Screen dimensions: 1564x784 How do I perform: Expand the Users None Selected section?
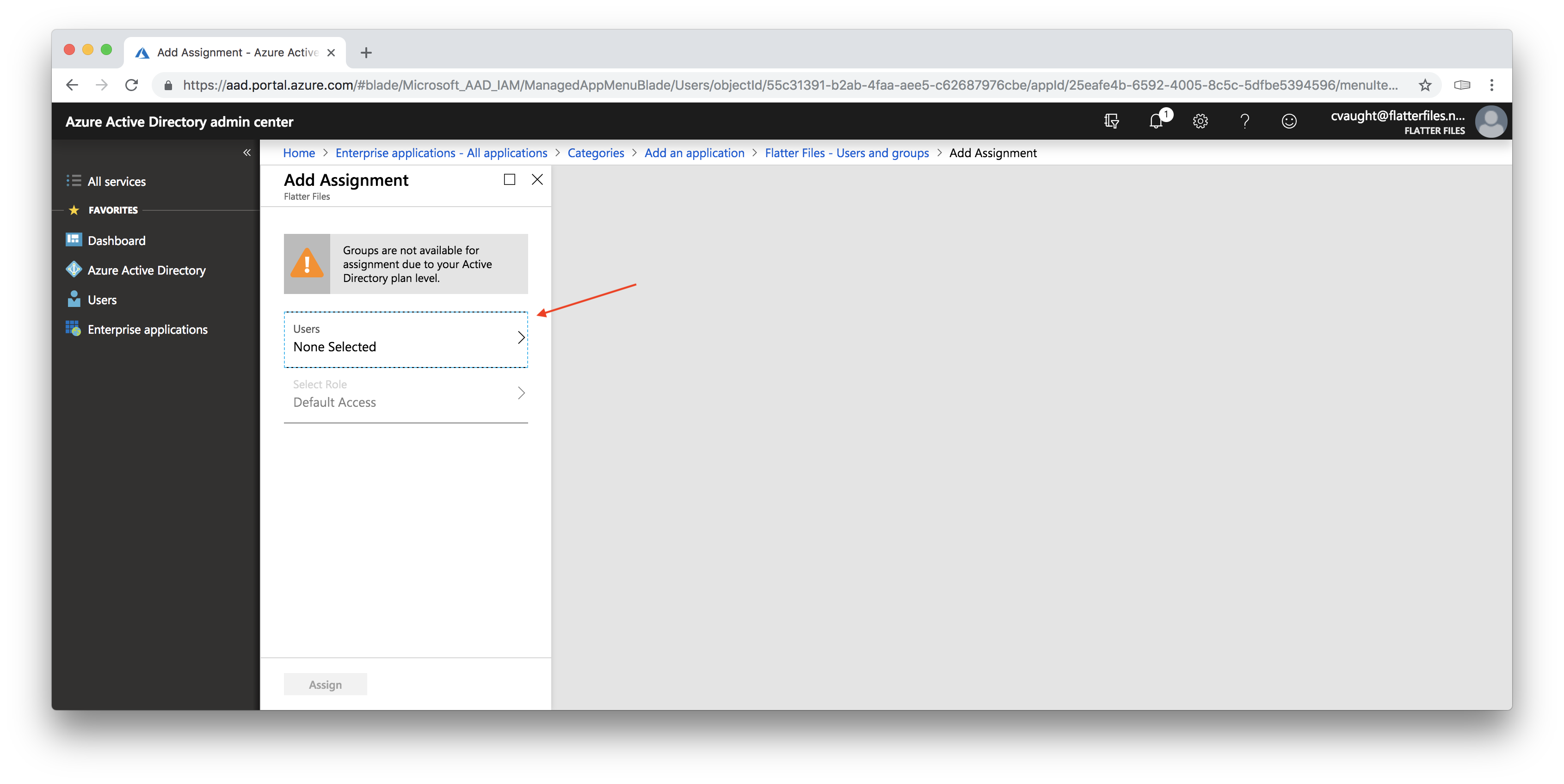[x=406, y=339]
